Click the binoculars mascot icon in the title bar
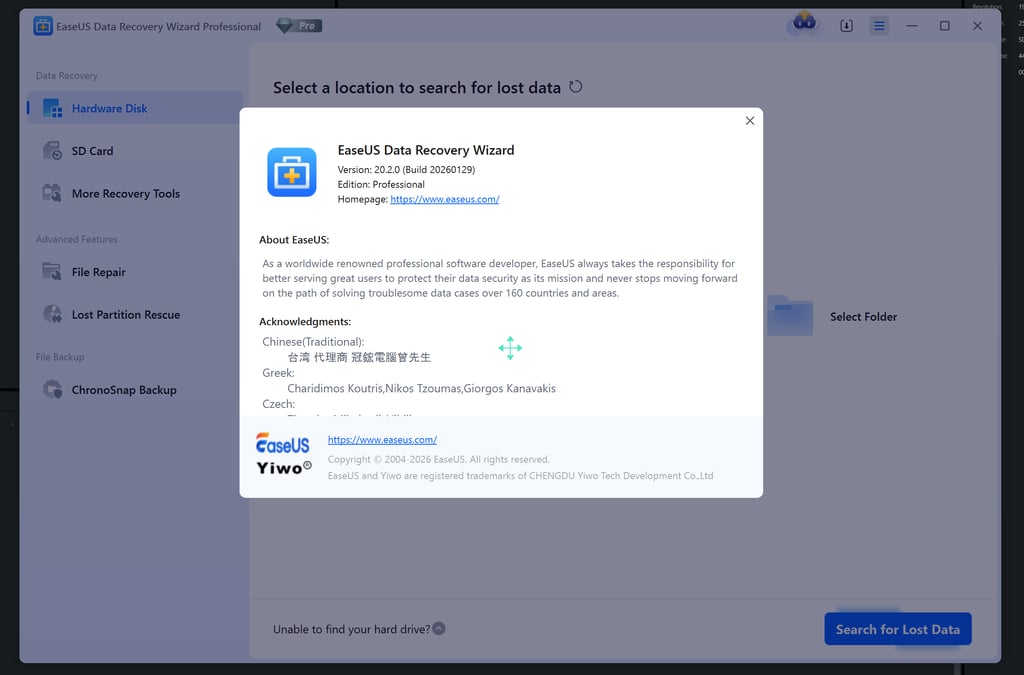Screen dimensions: 1024x675 pos(804,24)
